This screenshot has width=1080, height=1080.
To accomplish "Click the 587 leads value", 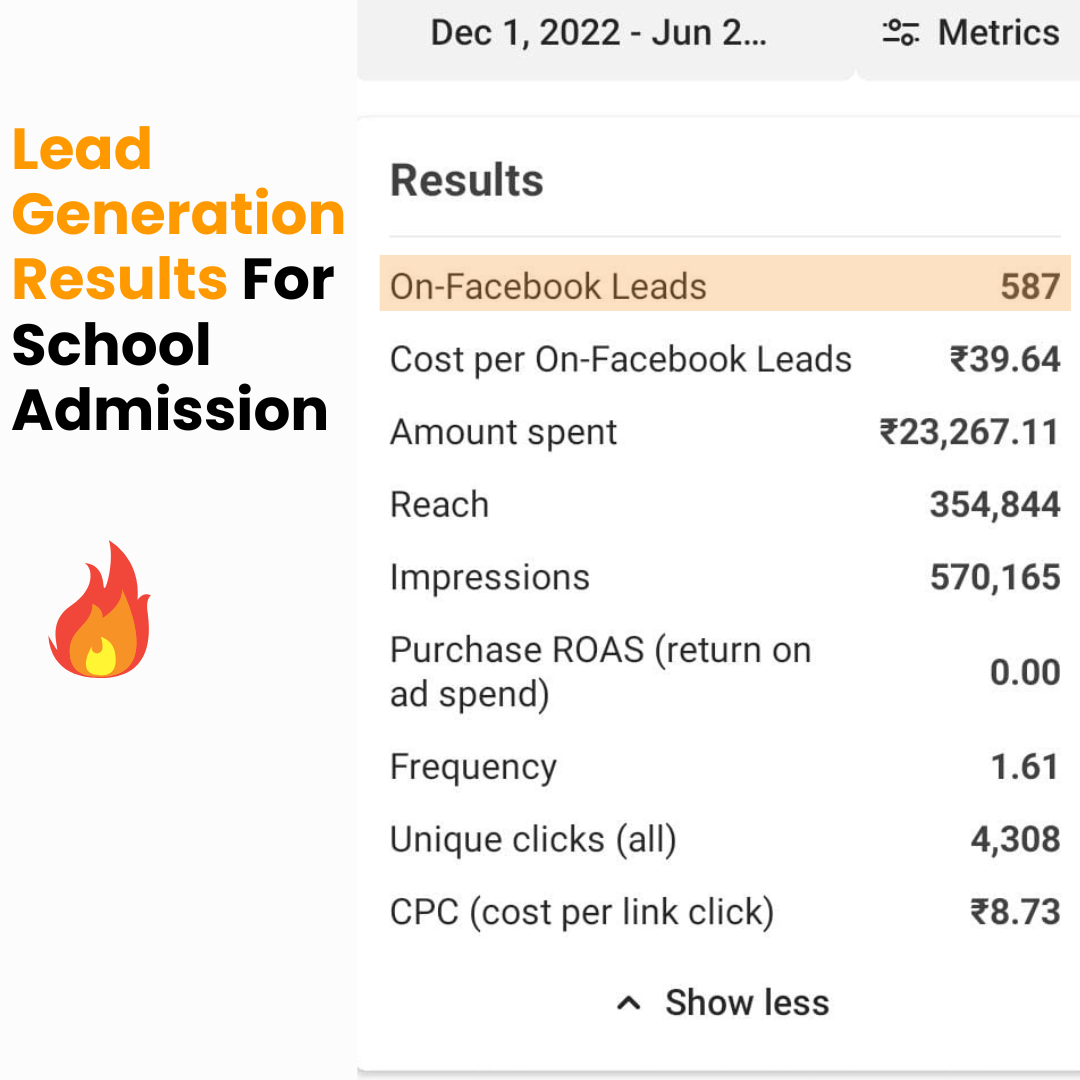I will point(1030,286).
